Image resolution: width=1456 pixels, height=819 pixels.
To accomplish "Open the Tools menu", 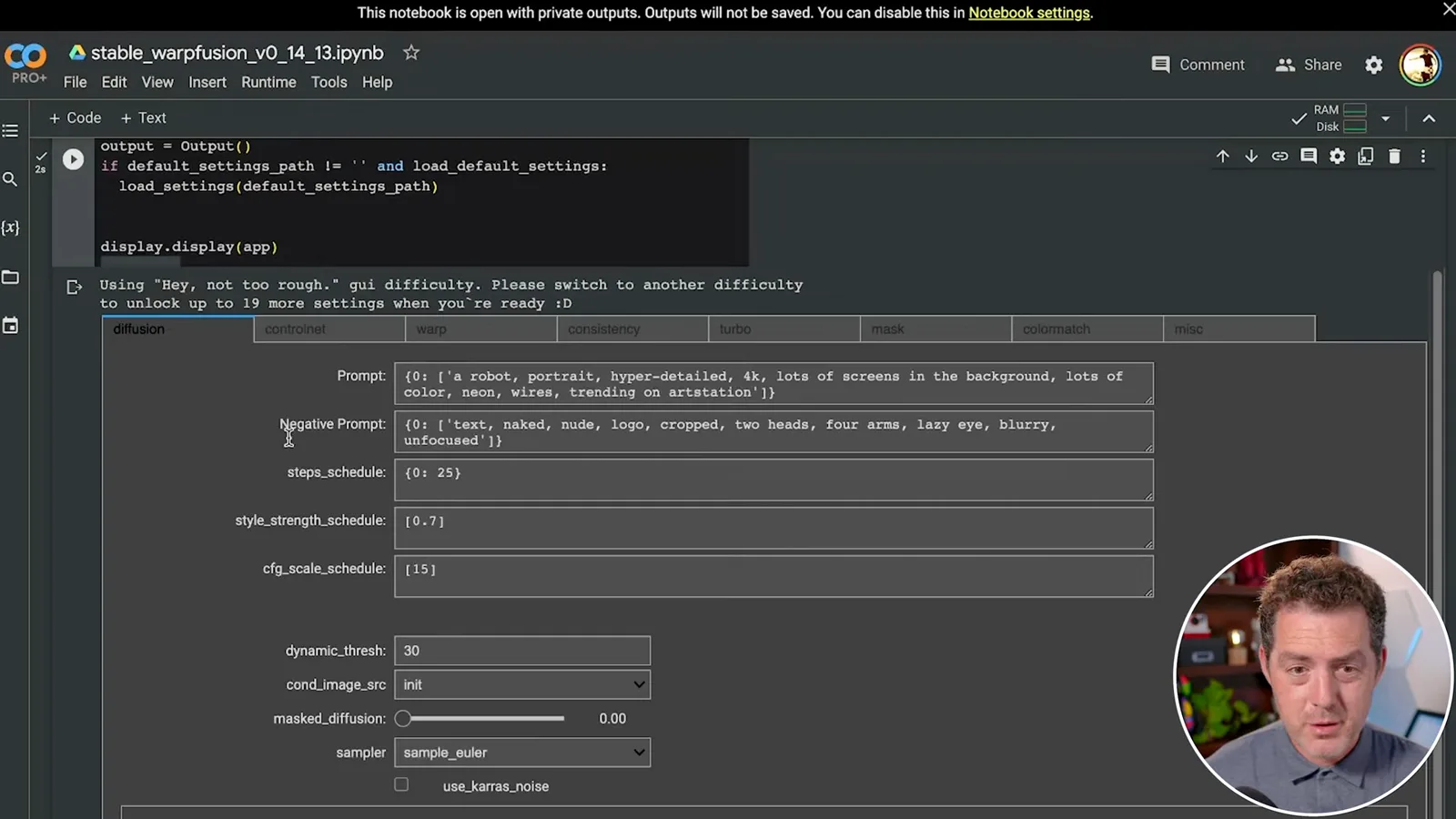I will 329,82.
